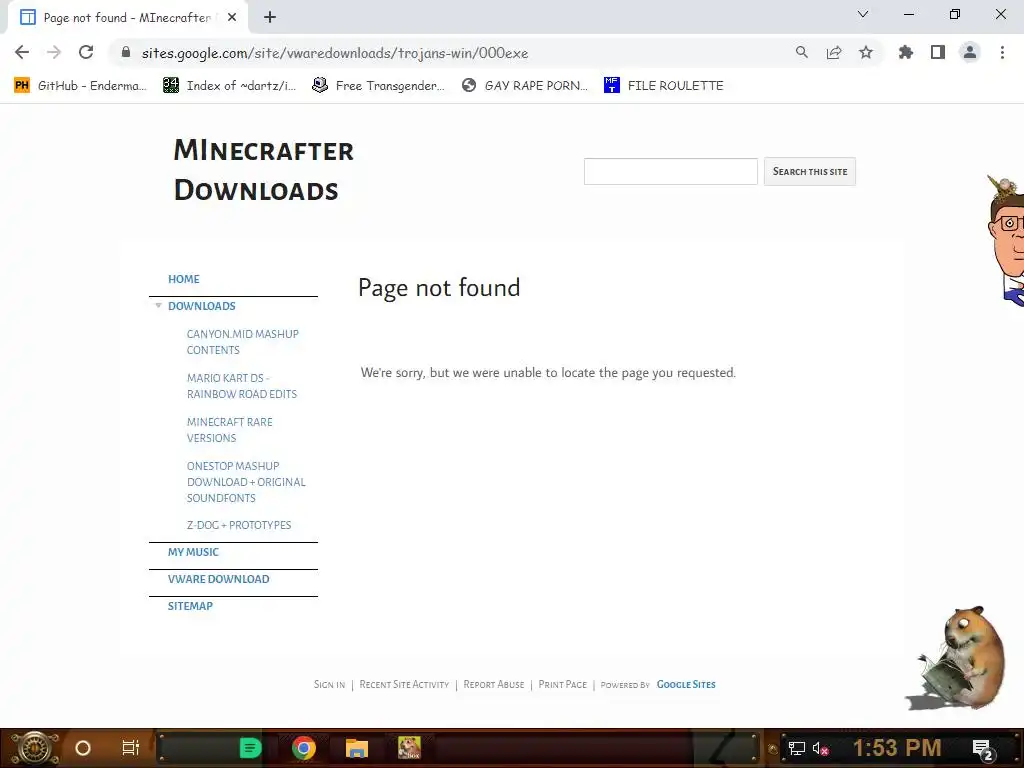Close the Page not found tab
The width and height of the screenshot is (1024, 768).
click(x=232, y=18)
